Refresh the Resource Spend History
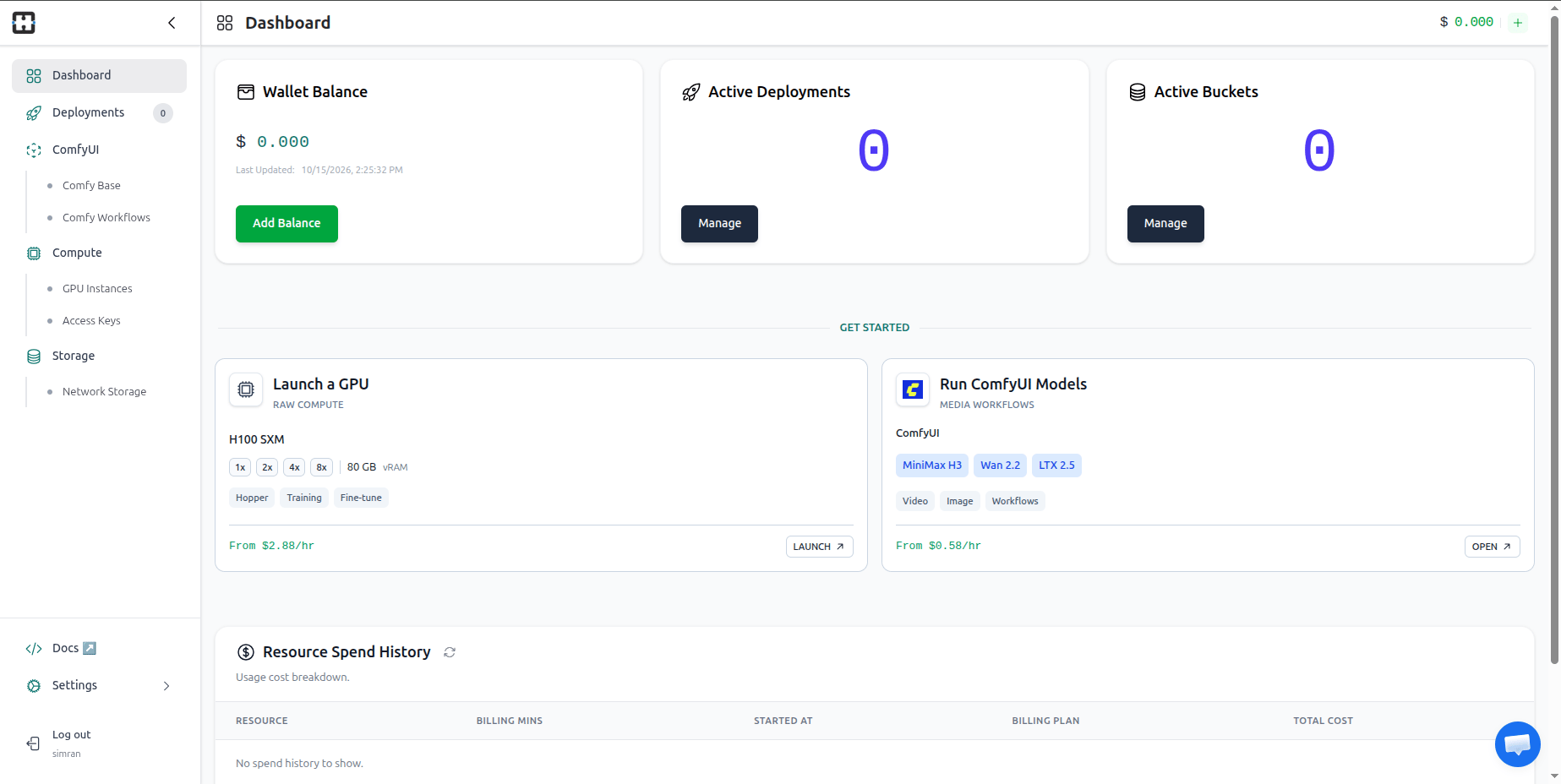1561x784 pixels. [450, 652]
